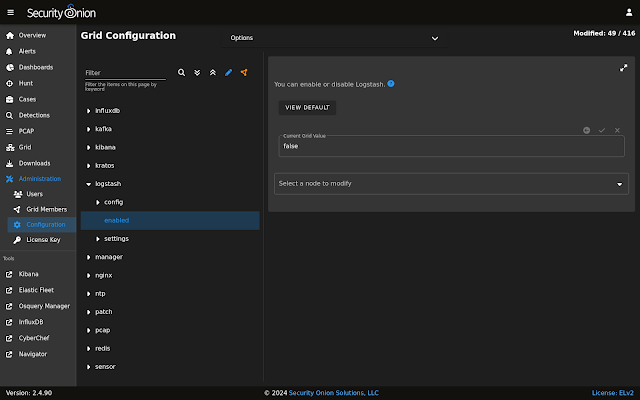Edit the Current Grid Value field
Viewport: 640px width, 400px height.
click(451, 146)
